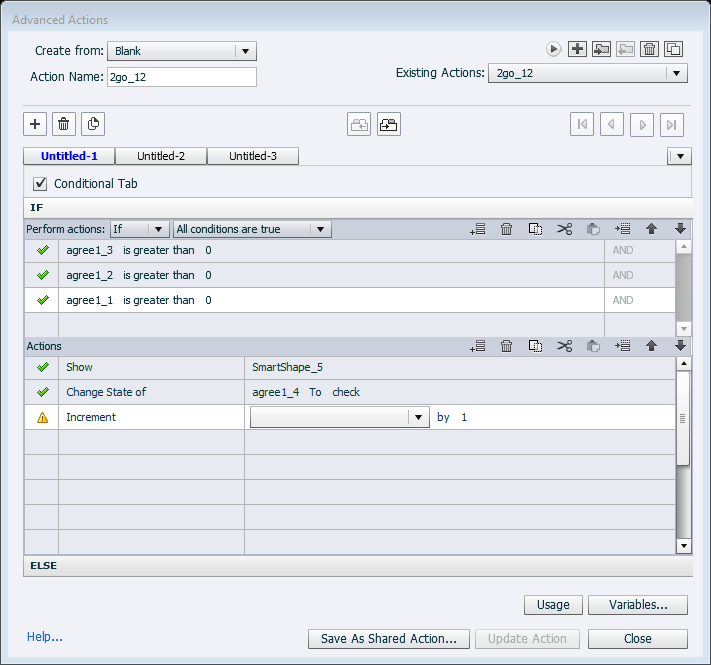
Task: Toggle the checkmark on the Show action row
Action: 42,368
